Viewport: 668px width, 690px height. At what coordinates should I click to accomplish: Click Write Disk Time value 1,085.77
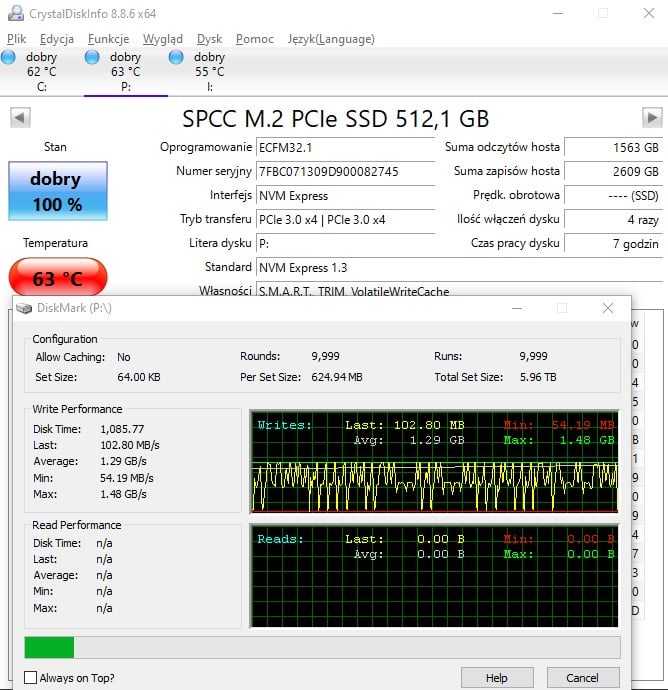pyautogui.click(x=122, y=429)
